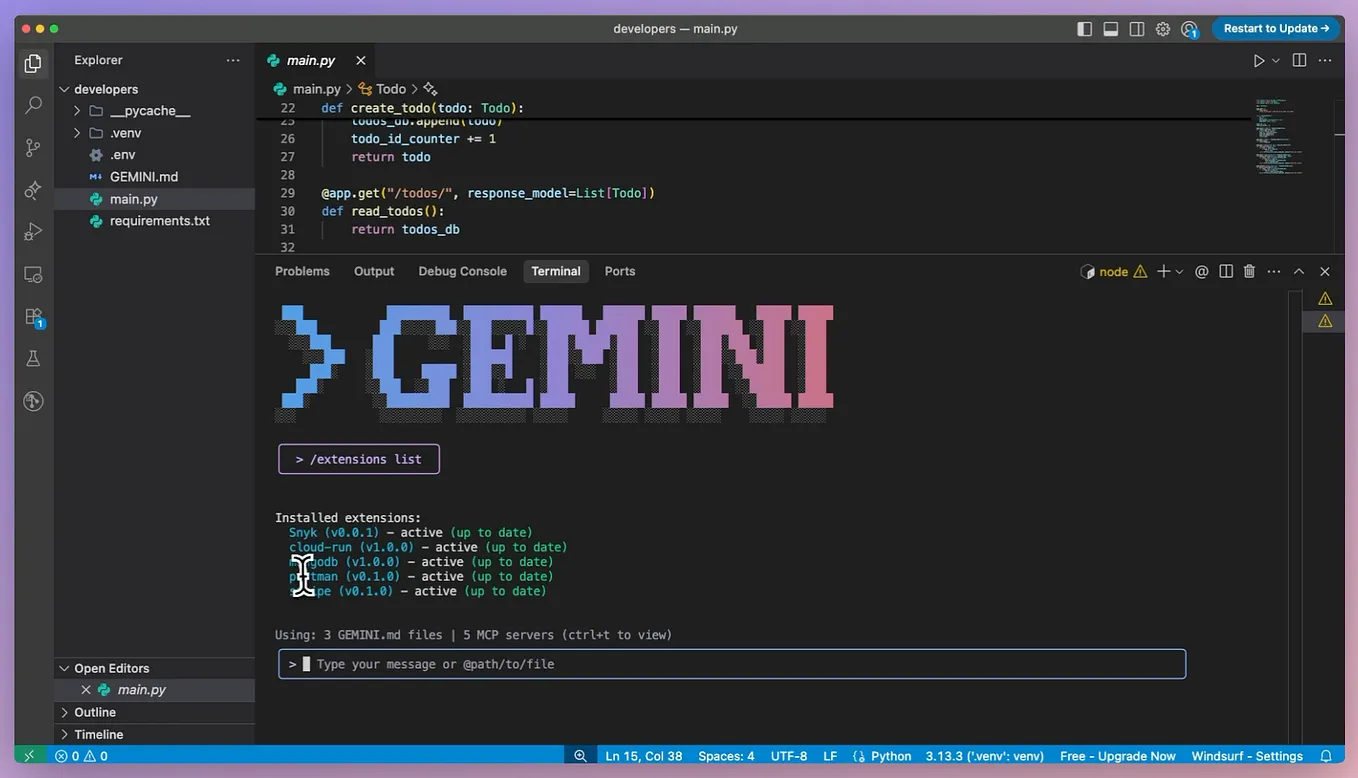The width and height of the screenshot is (1358, 778).
Task: Open the Testing flask view
Action: click(33, 358)
